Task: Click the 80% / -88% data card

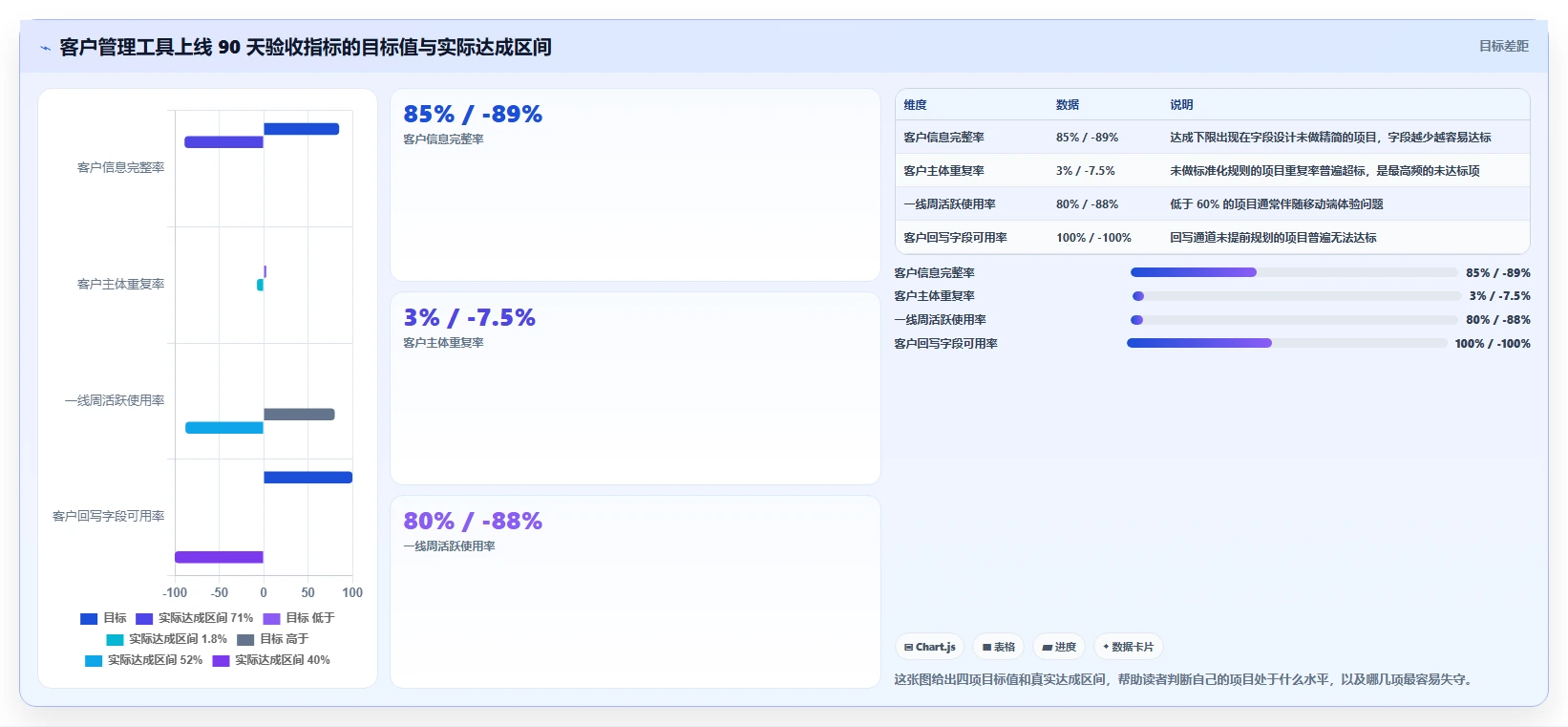Action: point(635,591)
